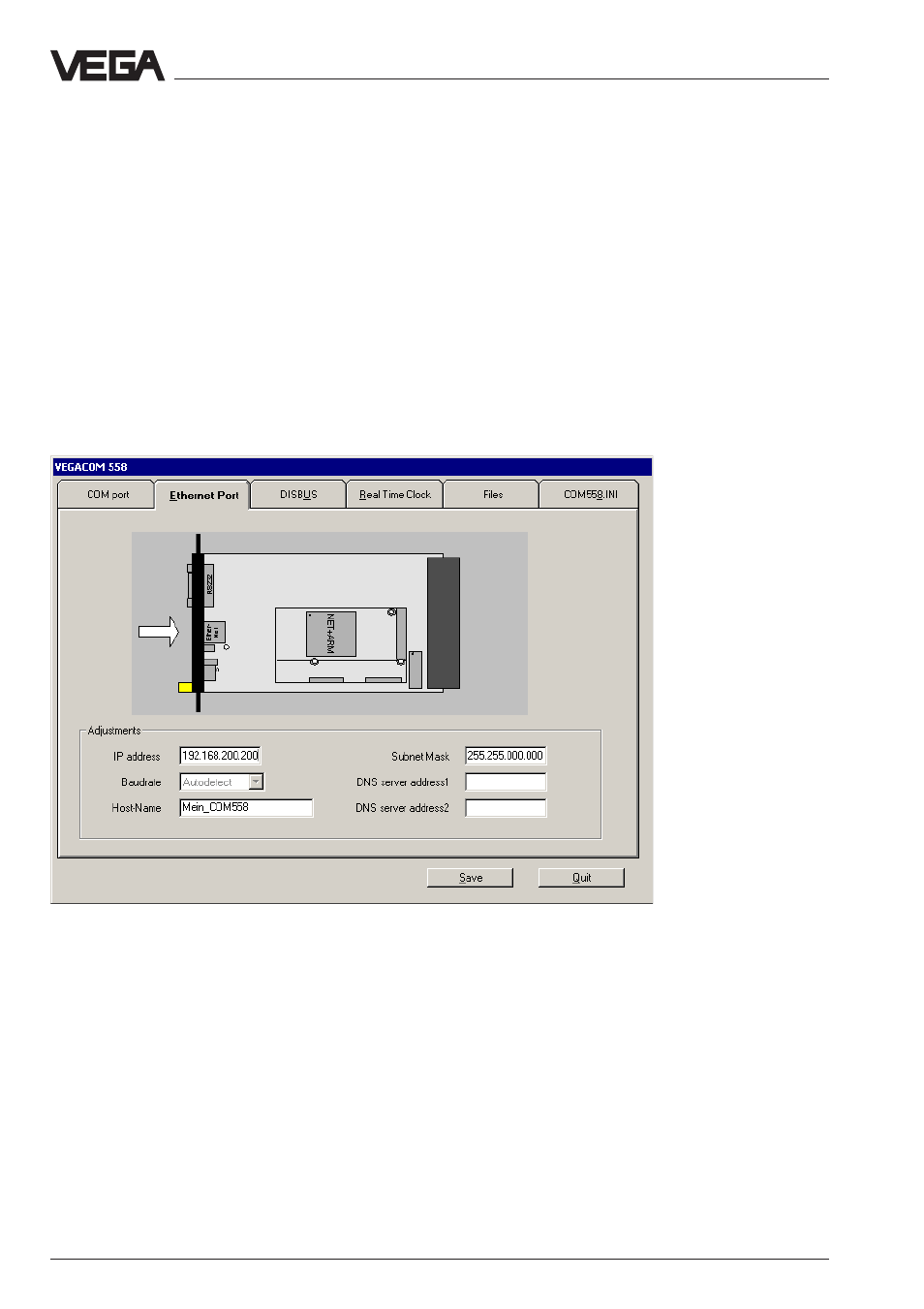Click the IP address input field
Viewport: 924px width, 1309px height.
(221, 756)
